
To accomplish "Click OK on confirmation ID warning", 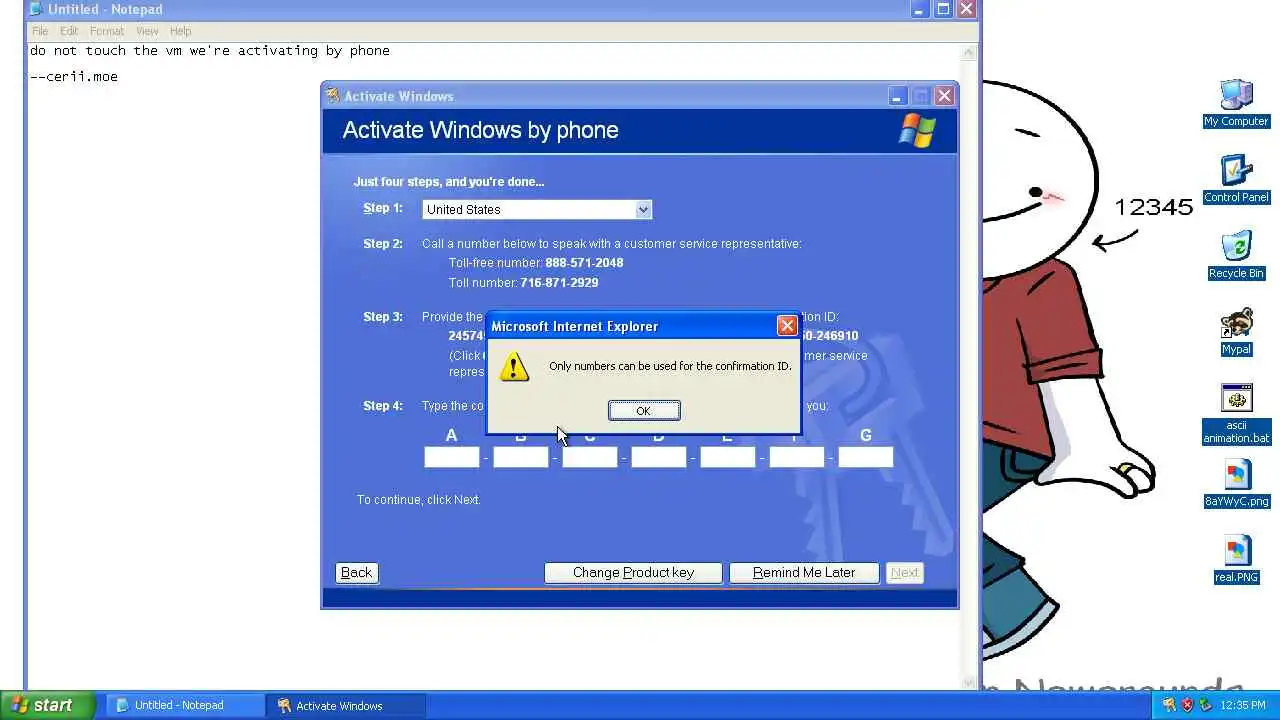I will [x=644, y=411].
